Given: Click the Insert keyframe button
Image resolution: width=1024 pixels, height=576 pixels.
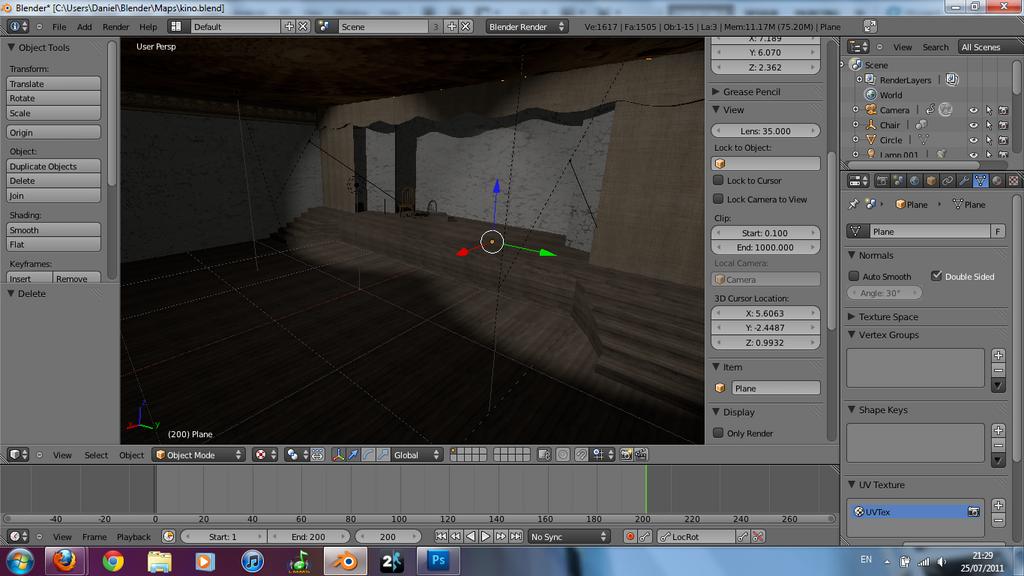Looking at the screenshot, I should tap(29, 279).
